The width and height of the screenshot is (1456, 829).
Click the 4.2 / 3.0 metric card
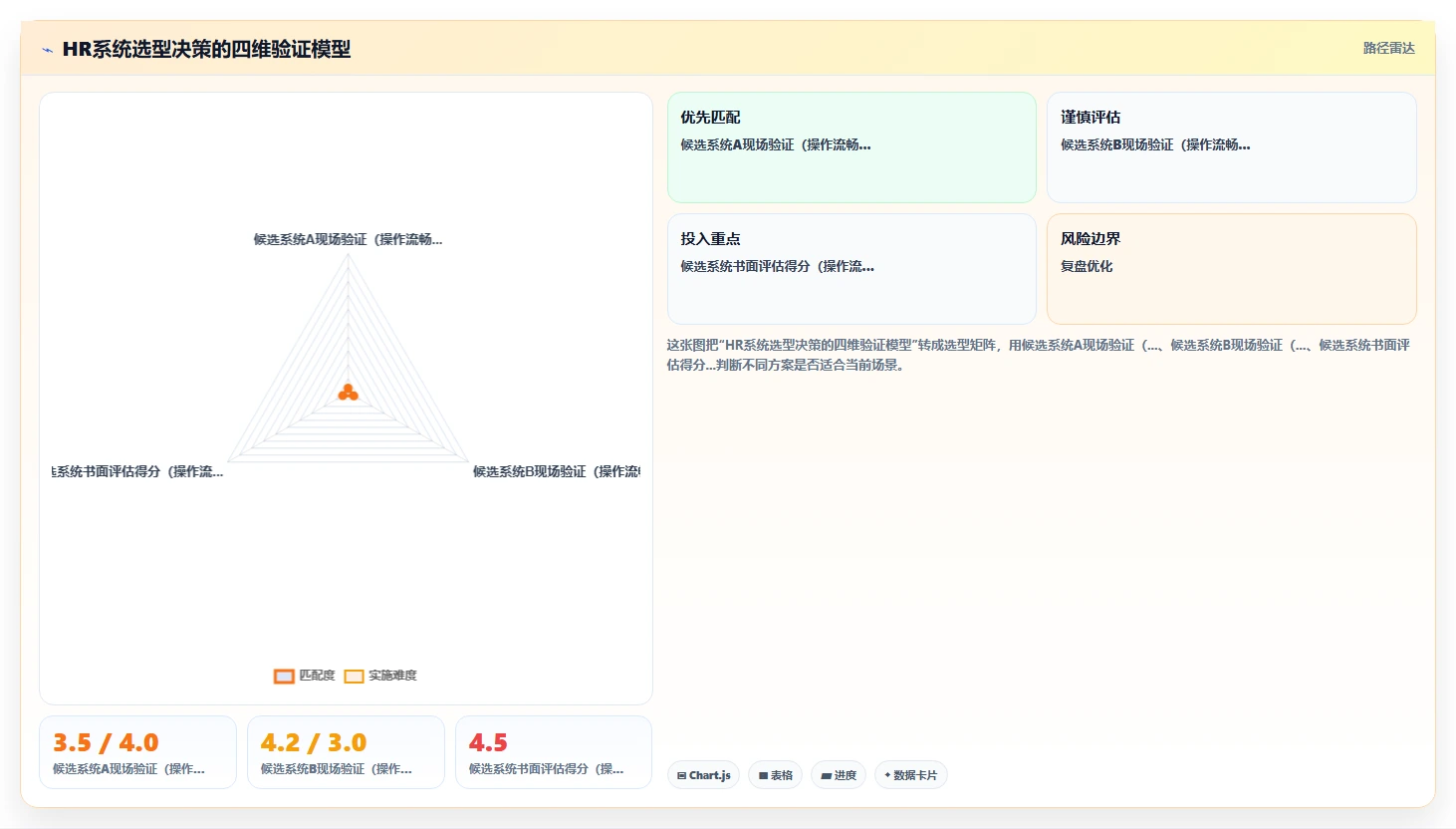[346, 752]
